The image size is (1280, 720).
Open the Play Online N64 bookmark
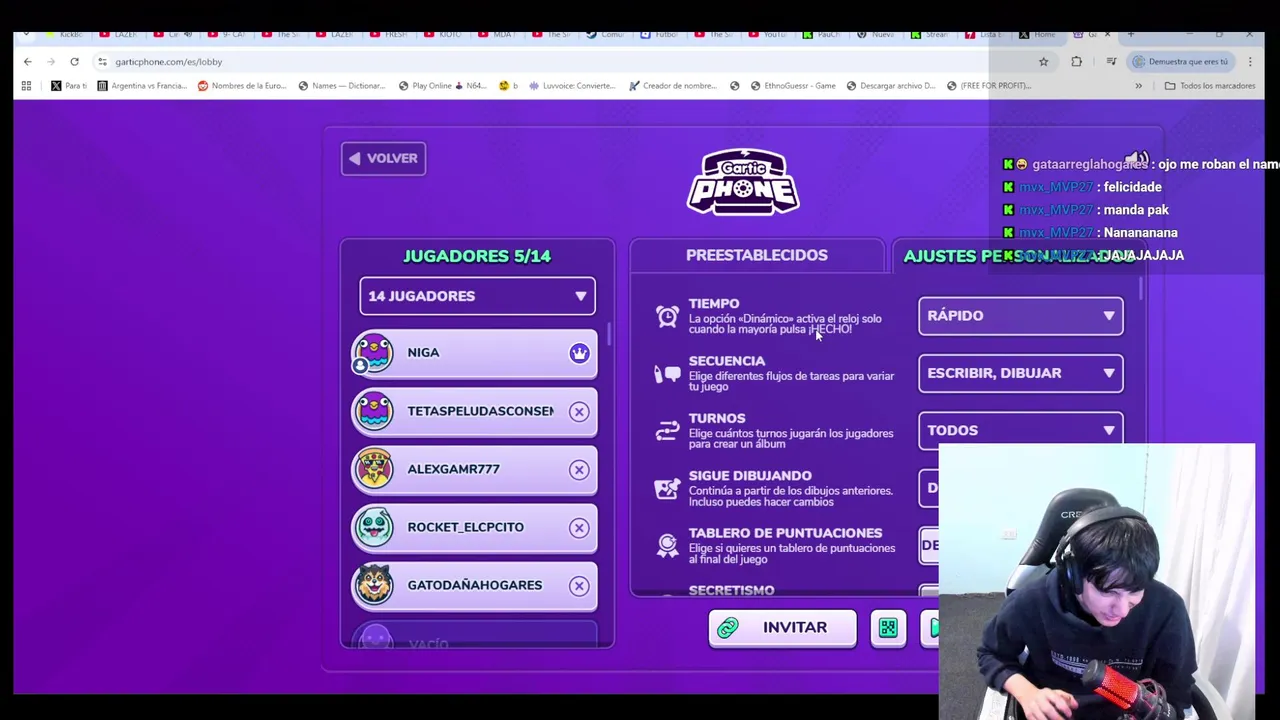[442, 86]
